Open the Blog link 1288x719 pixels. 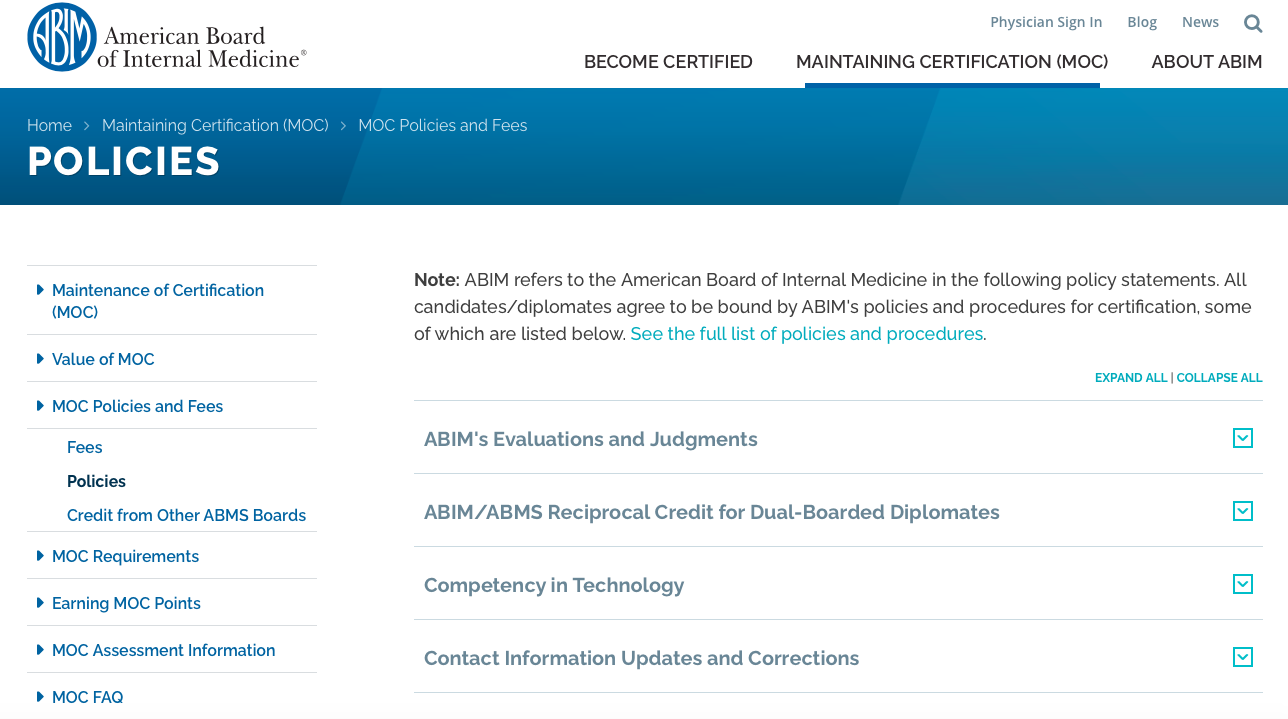(x=1142, y=22)
